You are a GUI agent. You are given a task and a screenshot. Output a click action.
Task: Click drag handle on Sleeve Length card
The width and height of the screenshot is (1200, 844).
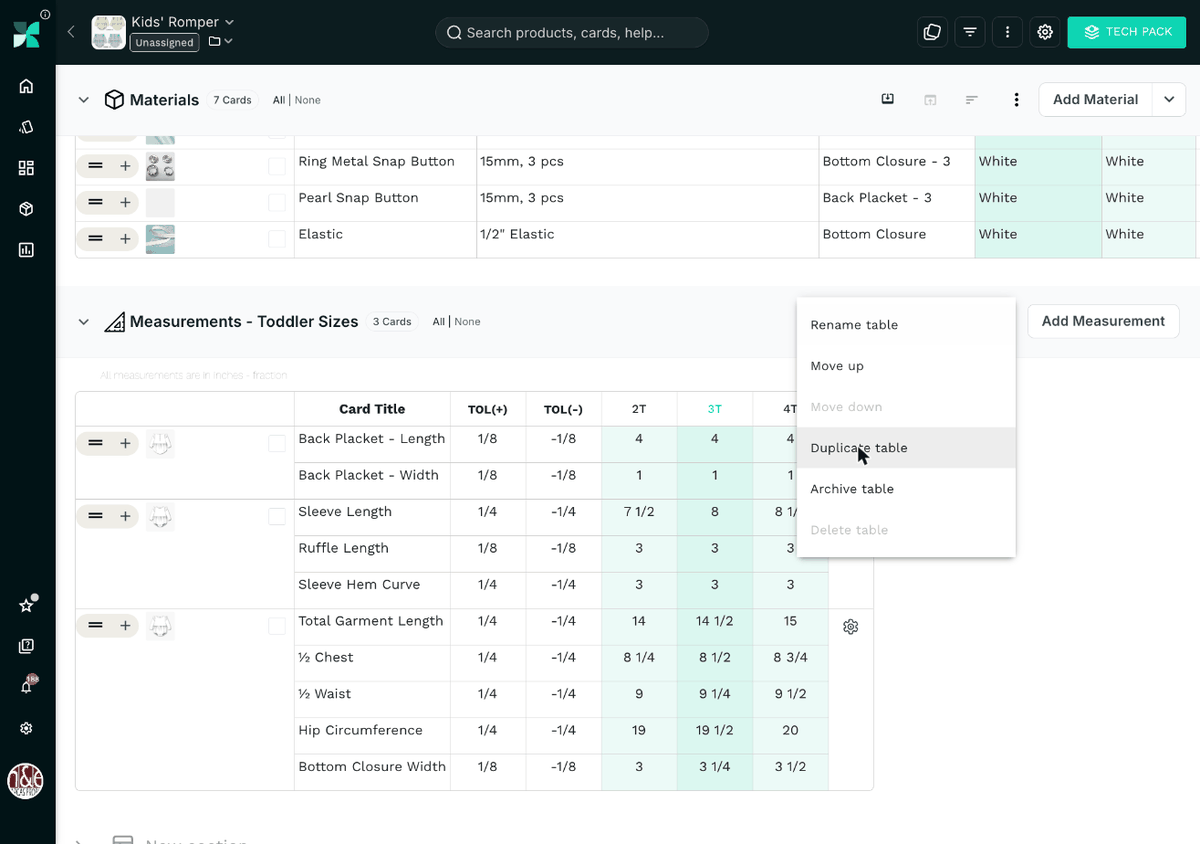[x=95, y=517]
